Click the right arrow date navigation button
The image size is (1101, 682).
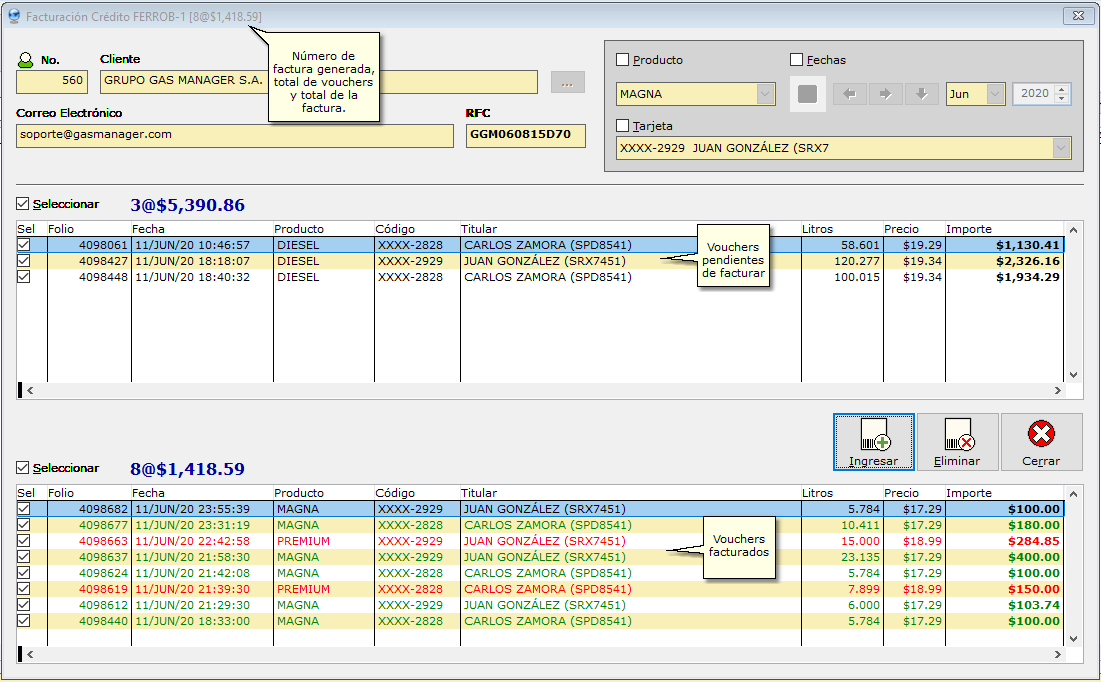pos(885,94)
